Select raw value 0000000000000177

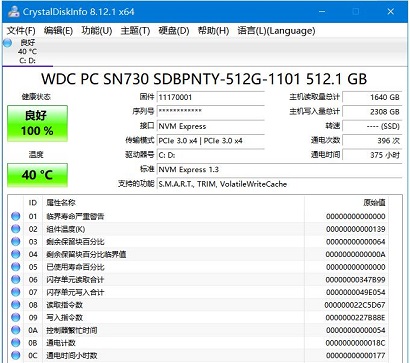click(x=356, y=355)
